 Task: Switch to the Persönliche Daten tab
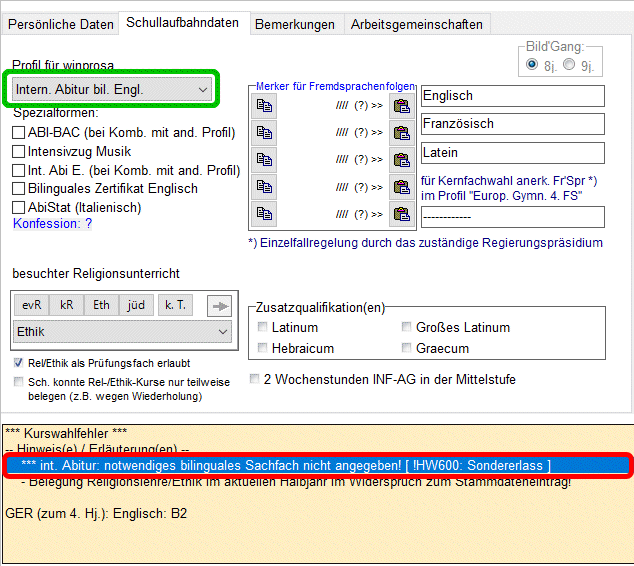60,23
